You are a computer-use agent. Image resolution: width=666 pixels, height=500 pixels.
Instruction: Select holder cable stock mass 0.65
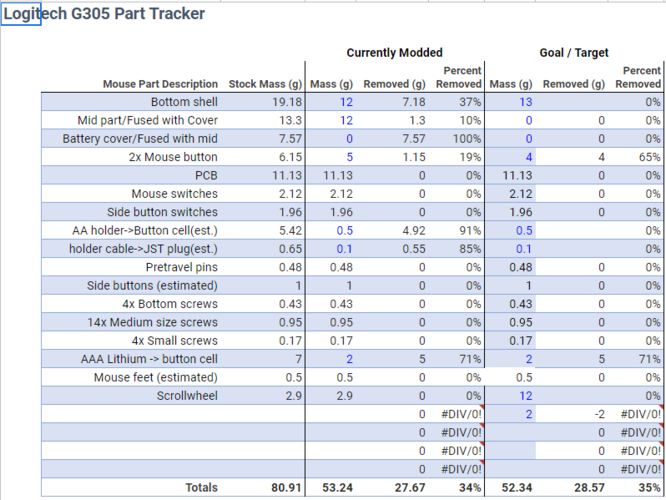click(290, 249)
